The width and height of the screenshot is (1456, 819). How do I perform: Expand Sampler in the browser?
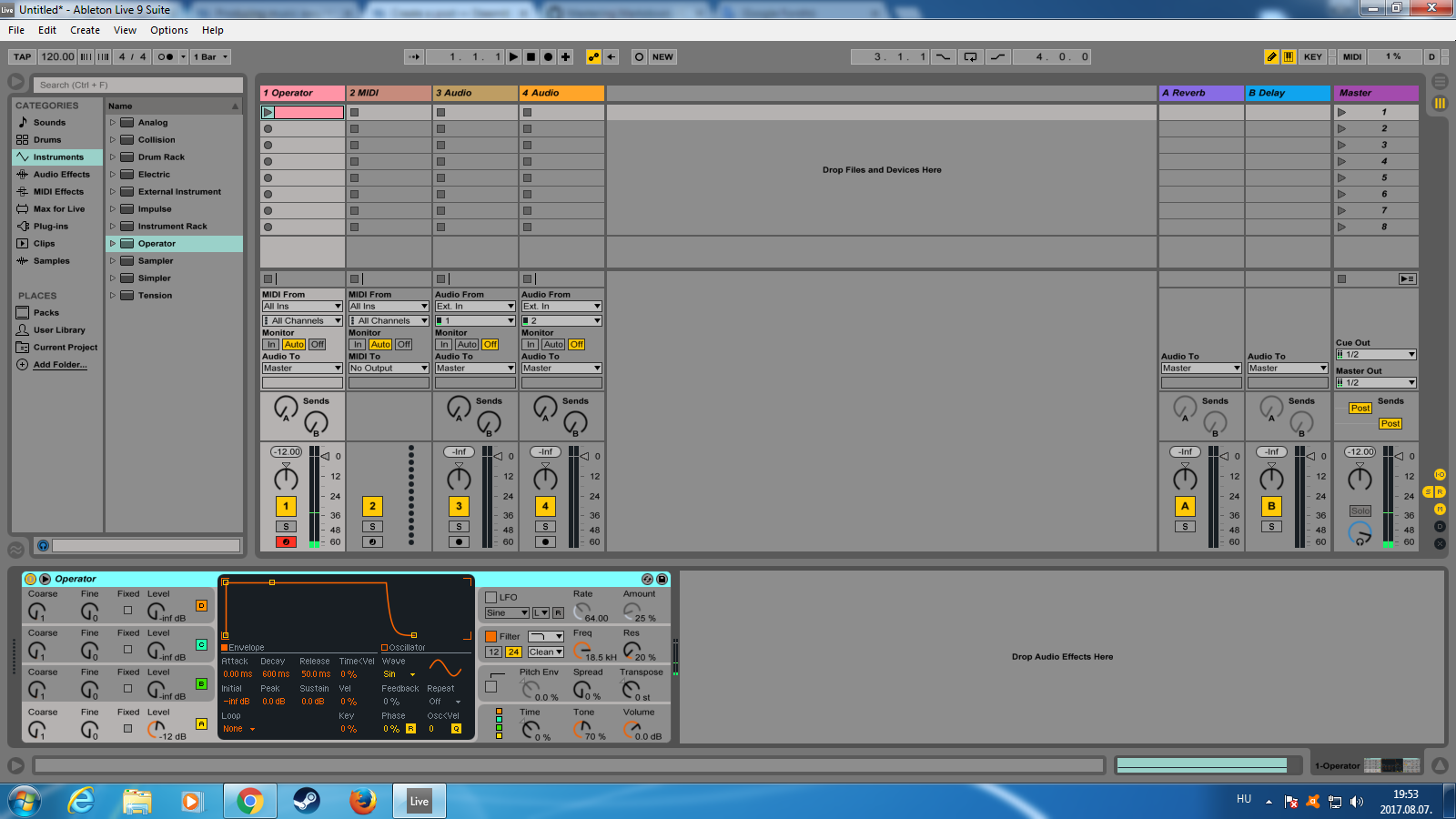tap(113, 260)
